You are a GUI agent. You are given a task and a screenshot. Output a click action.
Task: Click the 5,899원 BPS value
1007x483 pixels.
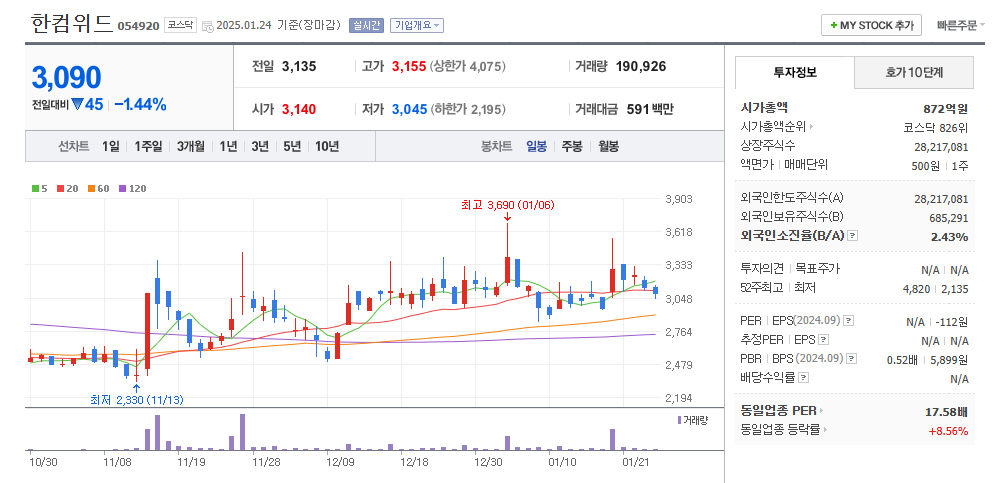(x=951, y=360)
